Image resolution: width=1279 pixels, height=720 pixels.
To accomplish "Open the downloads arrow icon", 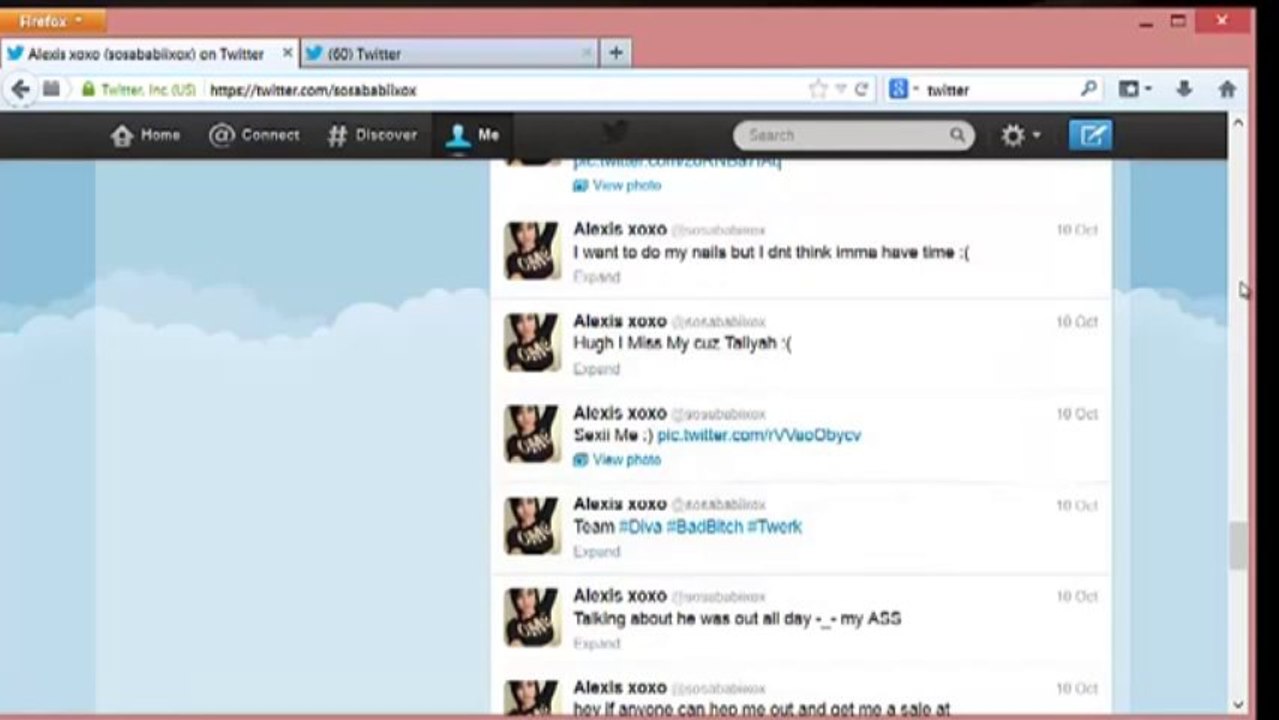I will click(x=1184, y=89).
